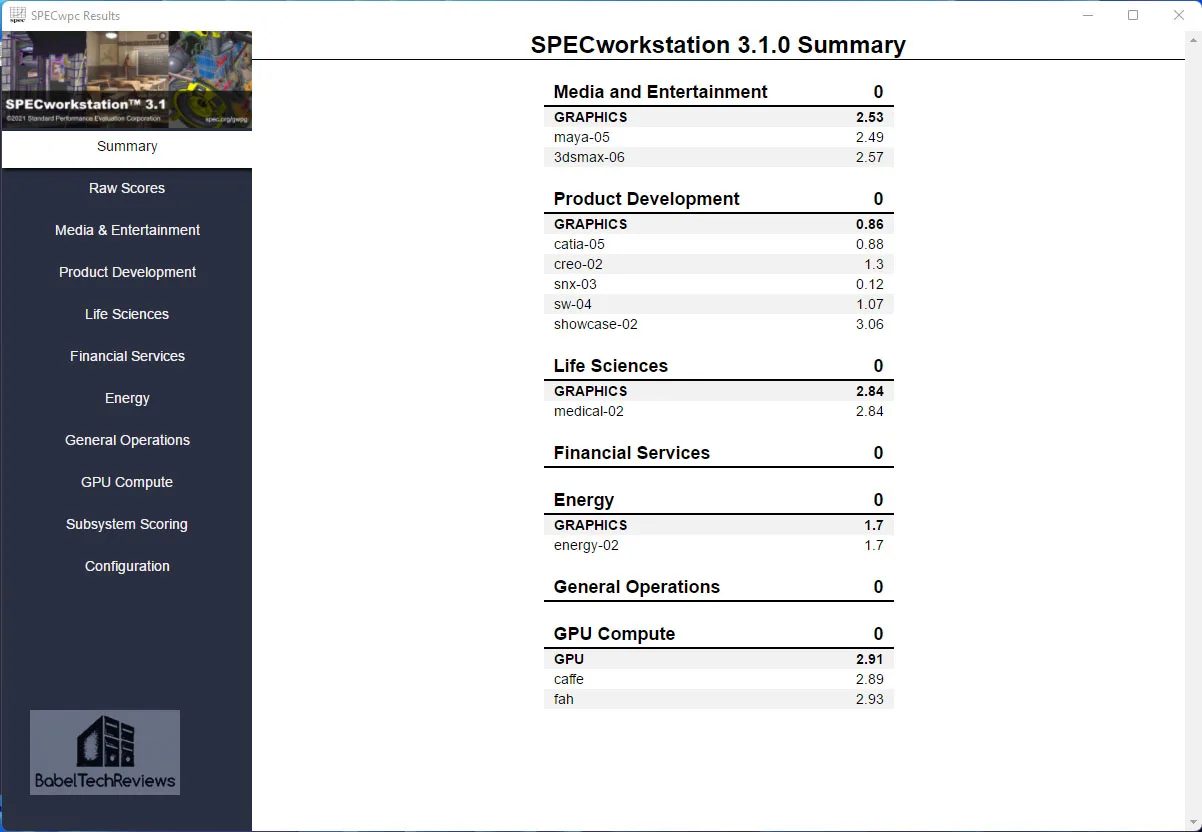Click the 0.88 catia-05 score
This screenshot has height=832, width=1202.
point(869,244)
